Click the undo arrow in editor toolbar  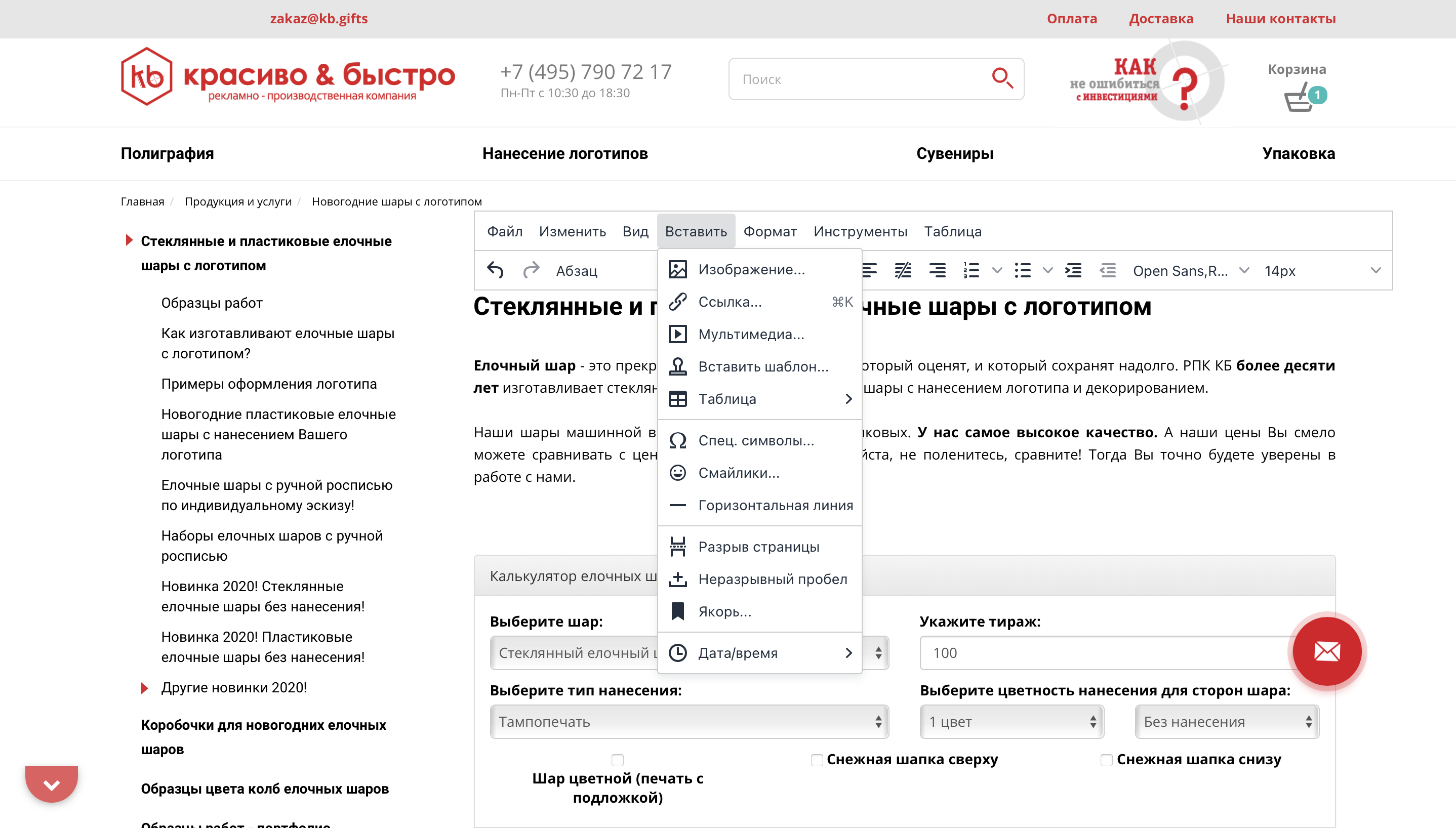click(495, 270)
